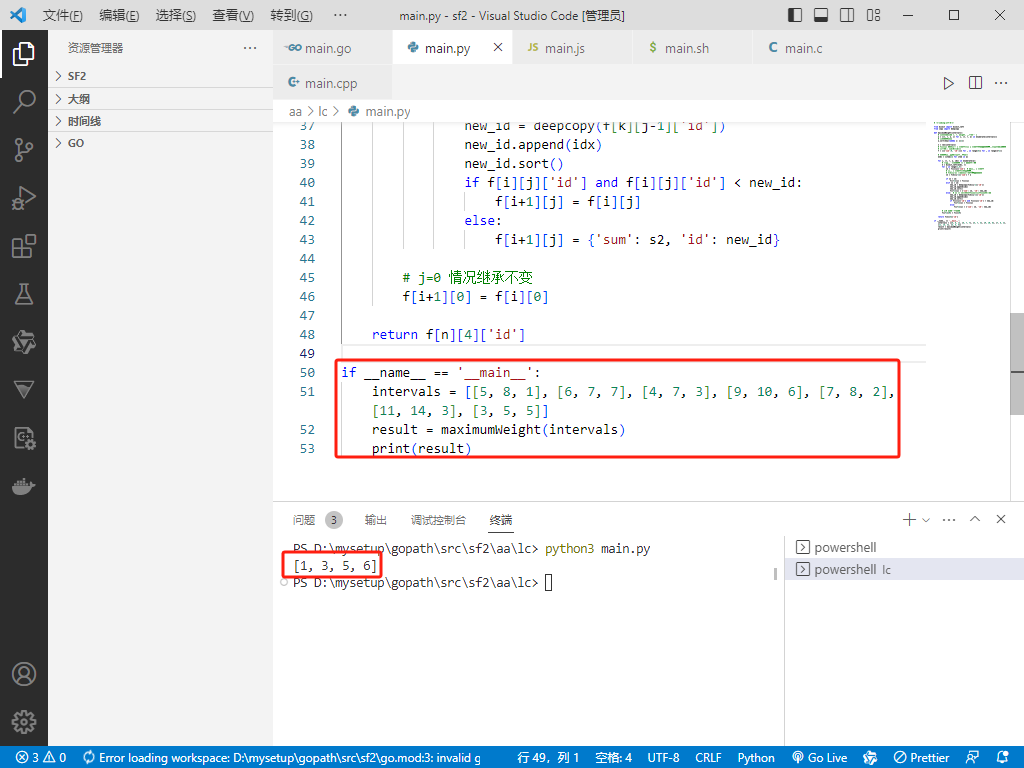
Task: Run Python file with play button
Action: click(x=948, y=84)
